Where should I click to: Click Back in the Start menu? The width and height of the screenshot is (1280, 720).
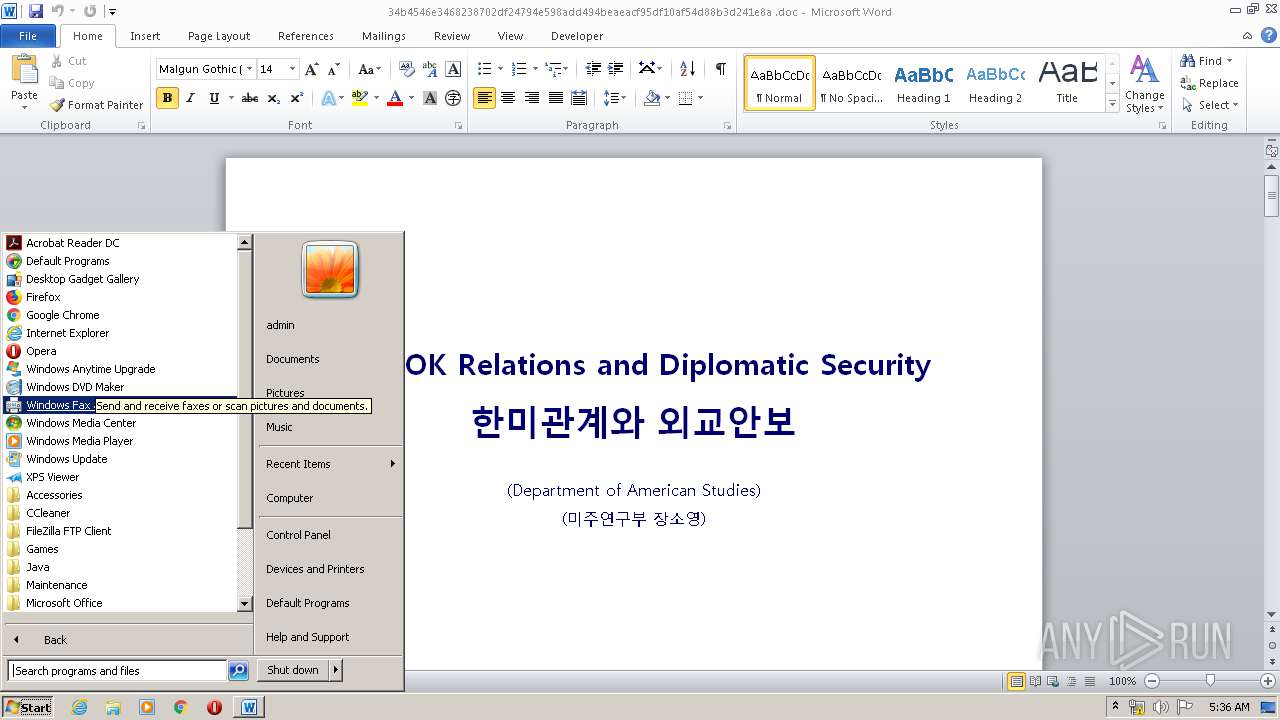click(55, 640)
